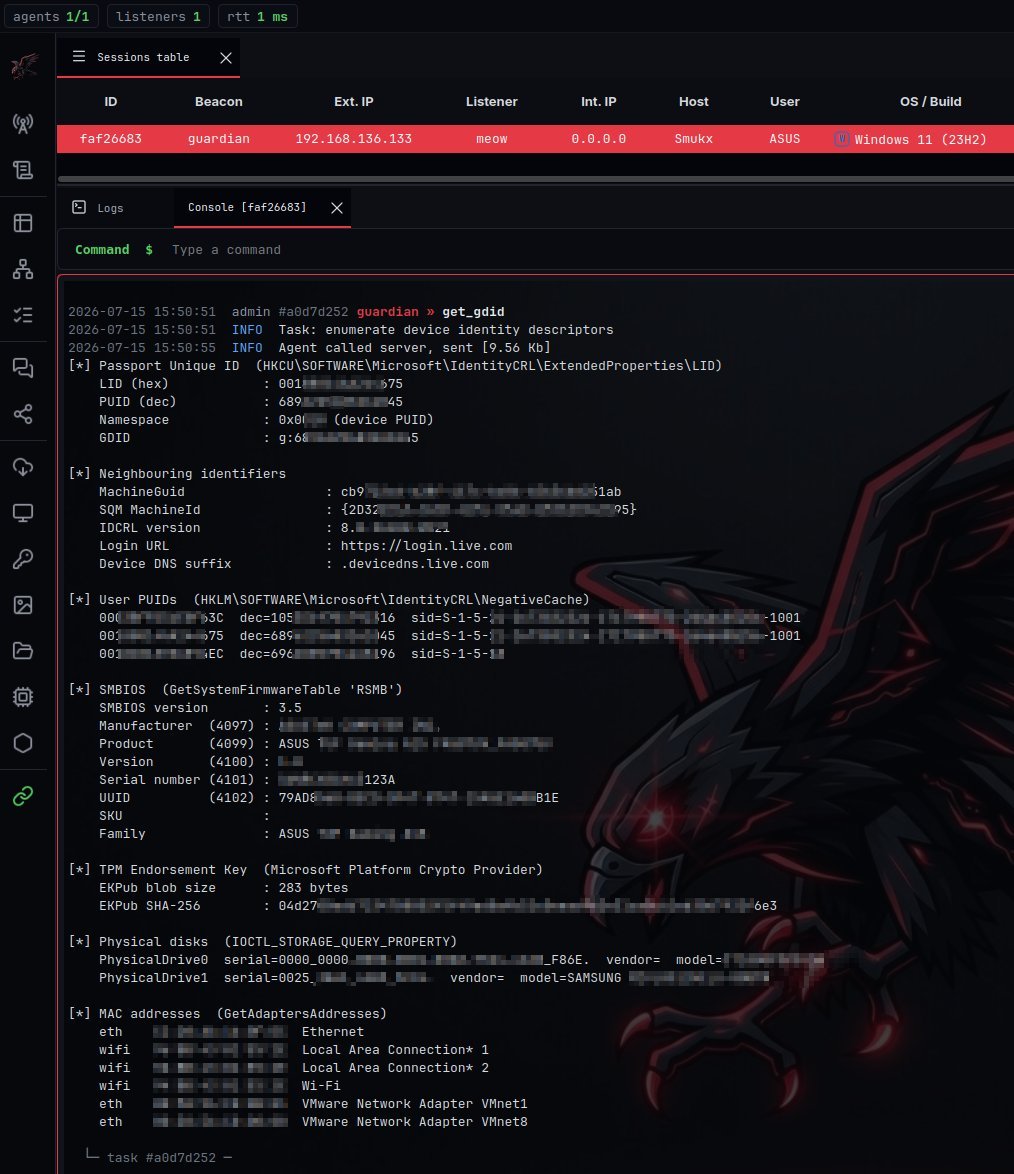The width and height of the screenshot is (1014, 1174).
Task: Click the cloud download sidebar icon
Action: tap(23, 467)
